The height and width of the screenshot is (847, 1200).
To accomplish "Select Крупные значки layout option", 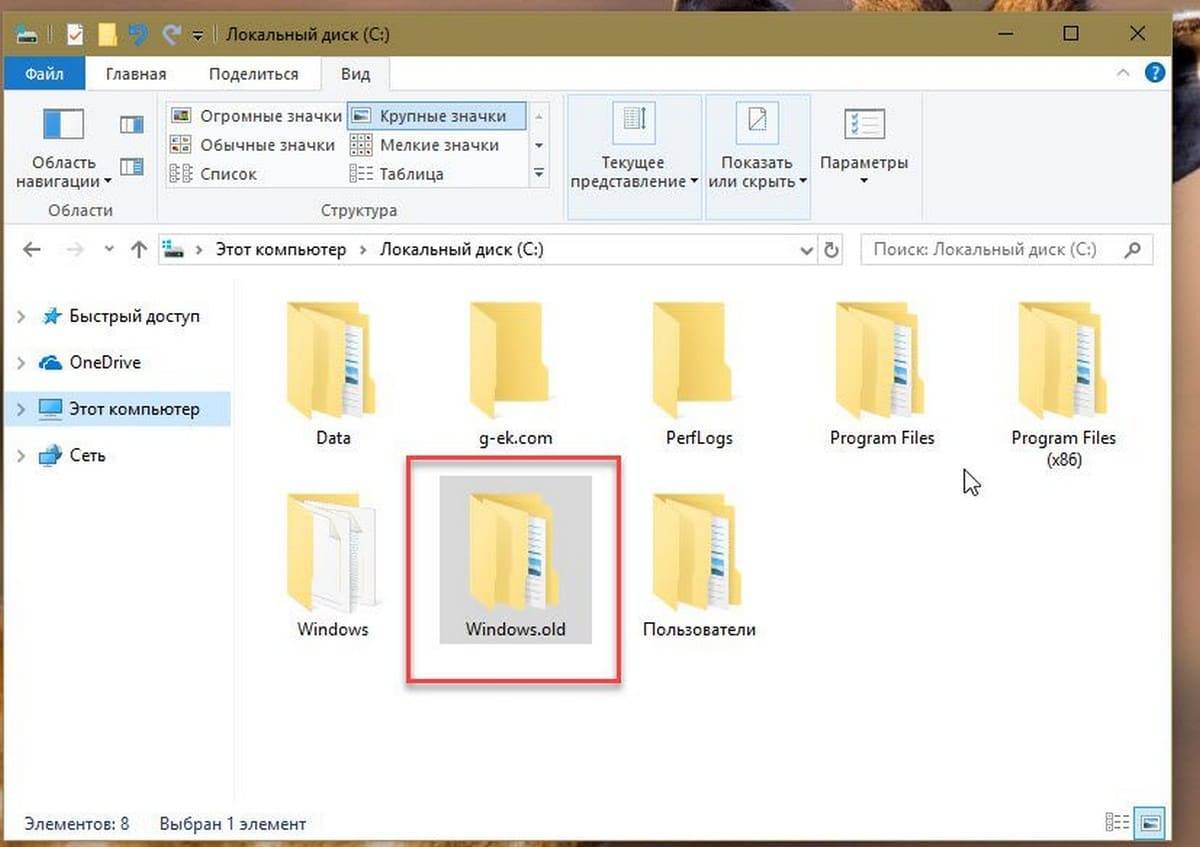I will [436, 116].
